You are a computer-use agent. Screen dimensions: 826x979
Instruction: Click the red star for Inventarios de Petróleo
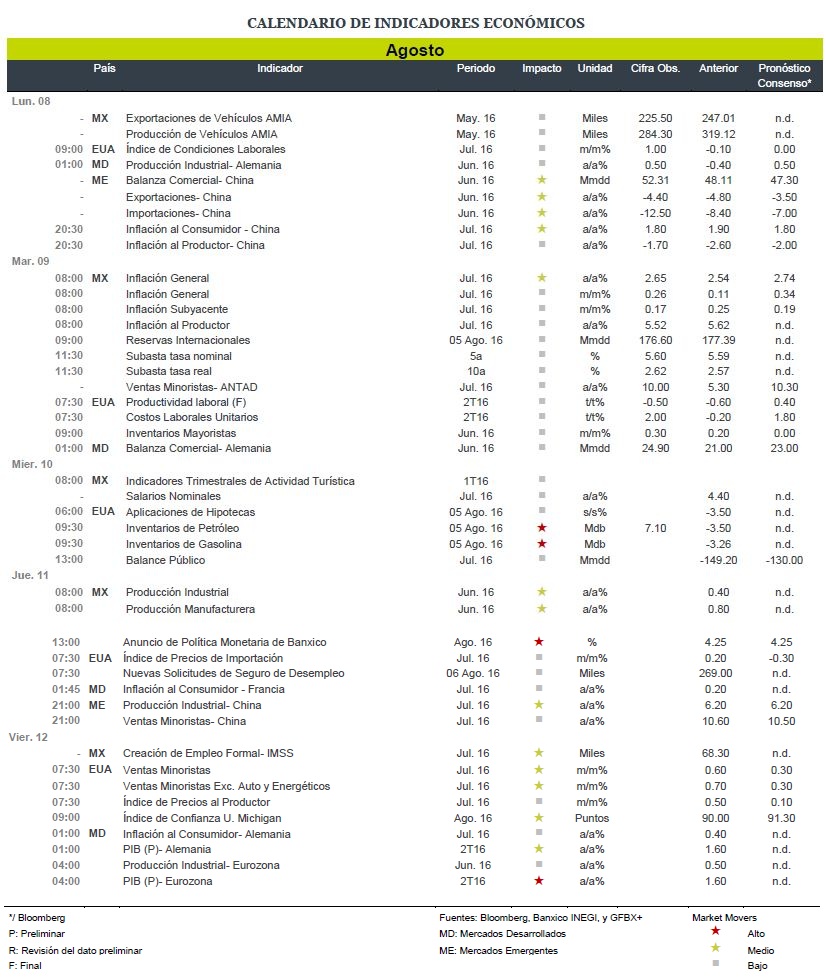(x=542, y=528)
